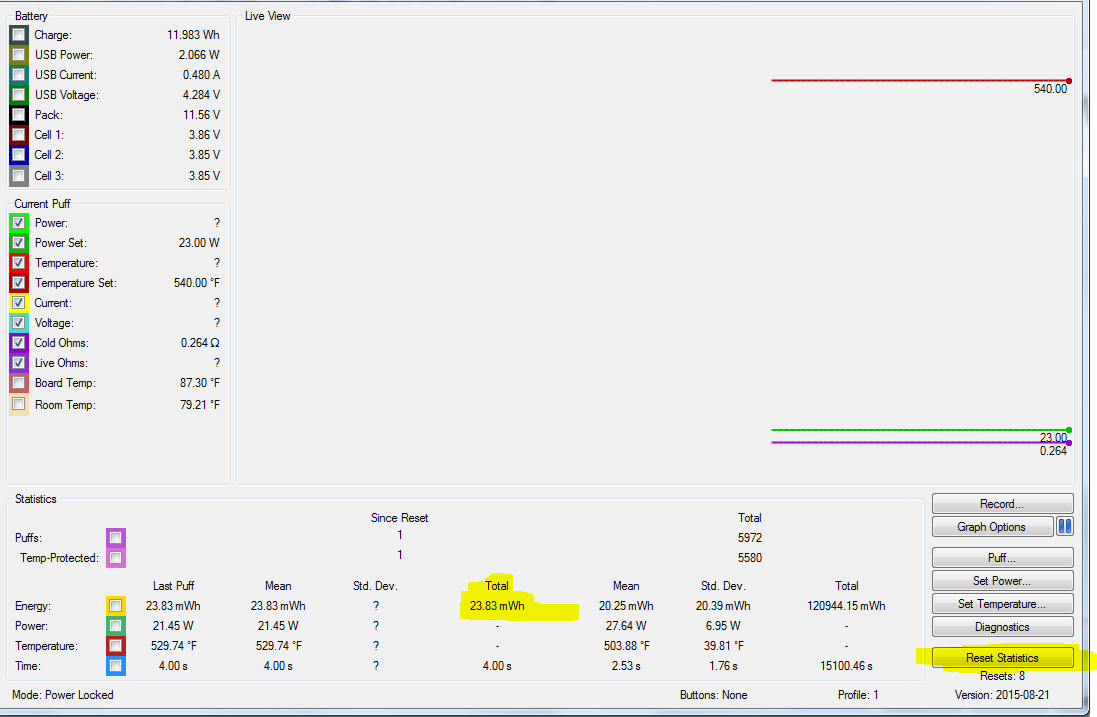Click the red 540.00 line endpoint

pyautogui.click(x=1069, y=81)
